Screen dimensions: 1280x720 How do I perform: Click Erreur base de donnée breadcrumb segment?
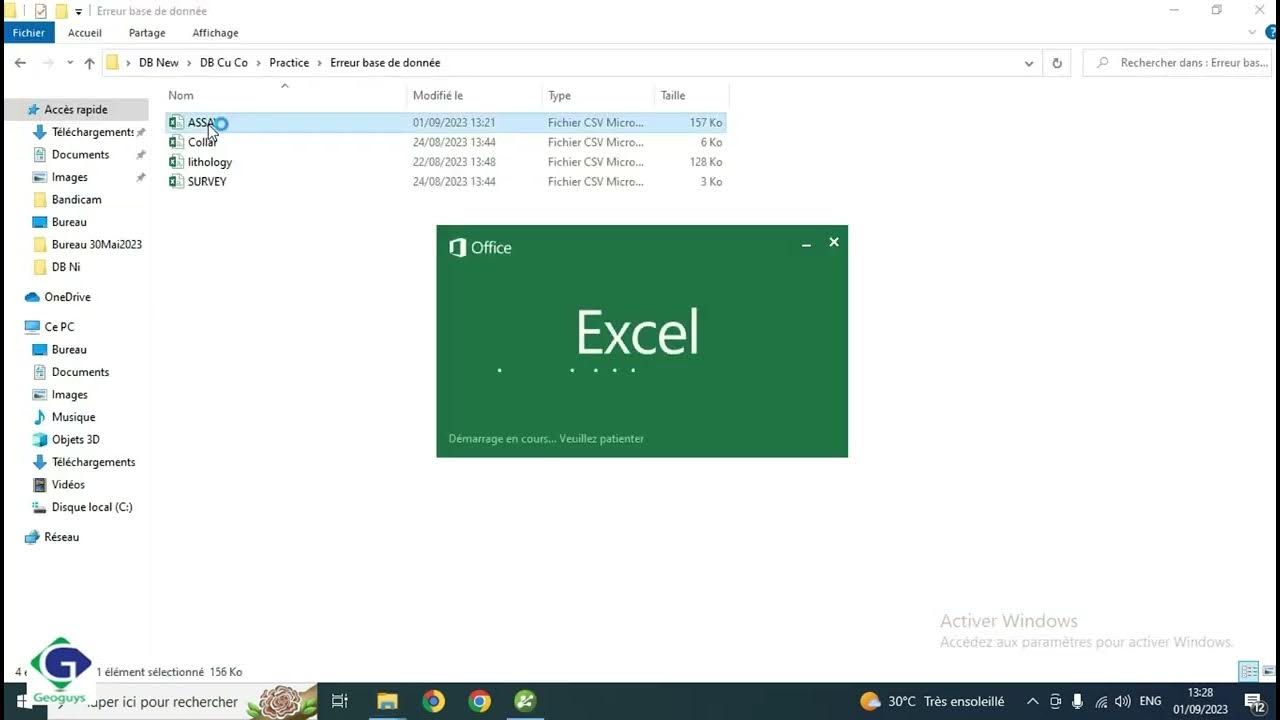pos(385,63)
